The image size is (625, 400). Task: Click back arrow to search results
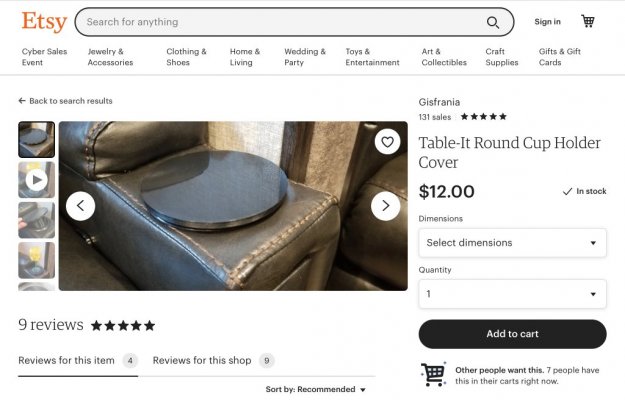click(22, 101)
